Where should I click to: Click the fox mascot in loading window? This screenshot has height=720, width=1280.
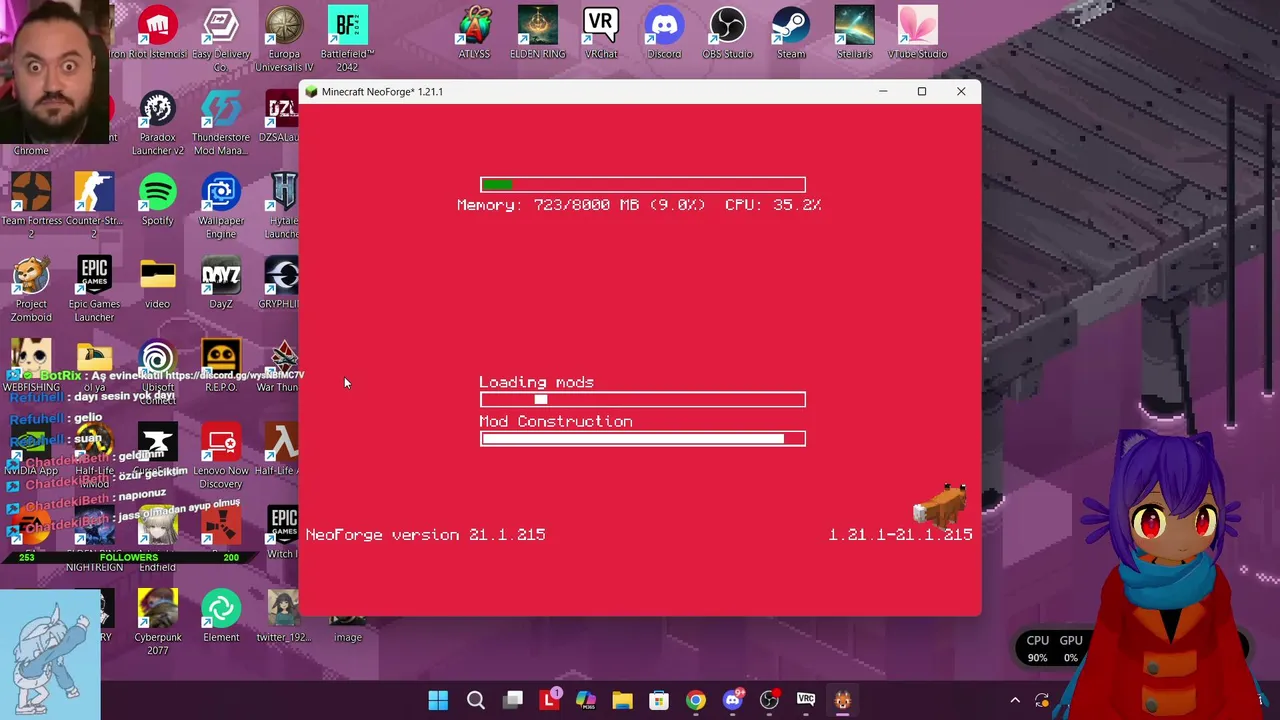pos(942,504)
